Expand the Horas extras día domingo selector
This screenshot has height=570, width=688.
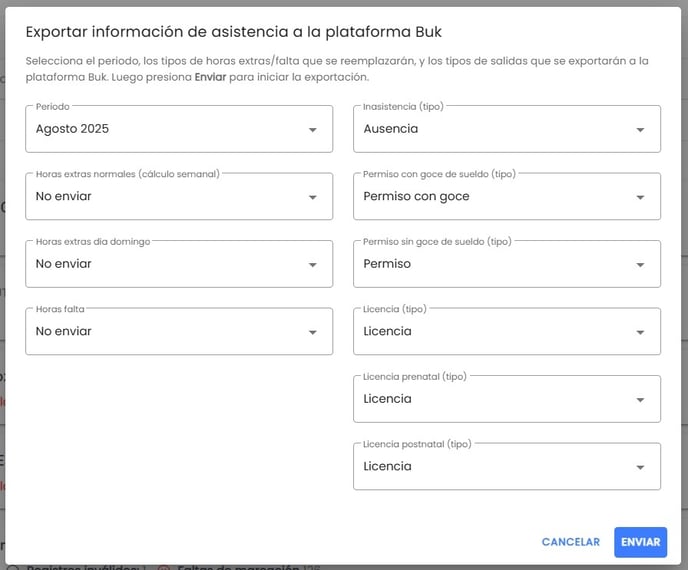179,264
